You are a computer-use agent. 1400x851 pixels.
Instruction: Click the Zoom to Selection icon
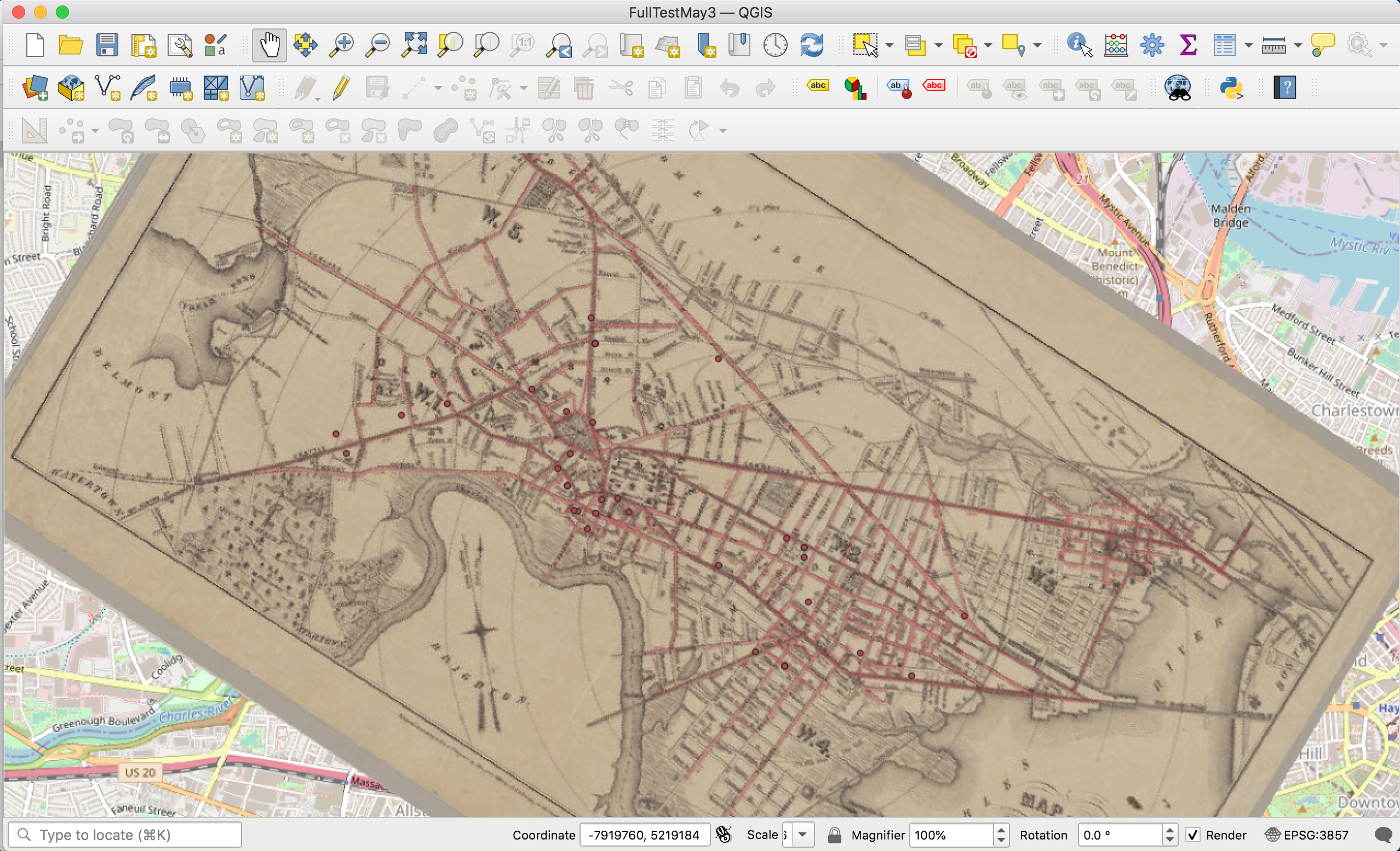(451, 45)
